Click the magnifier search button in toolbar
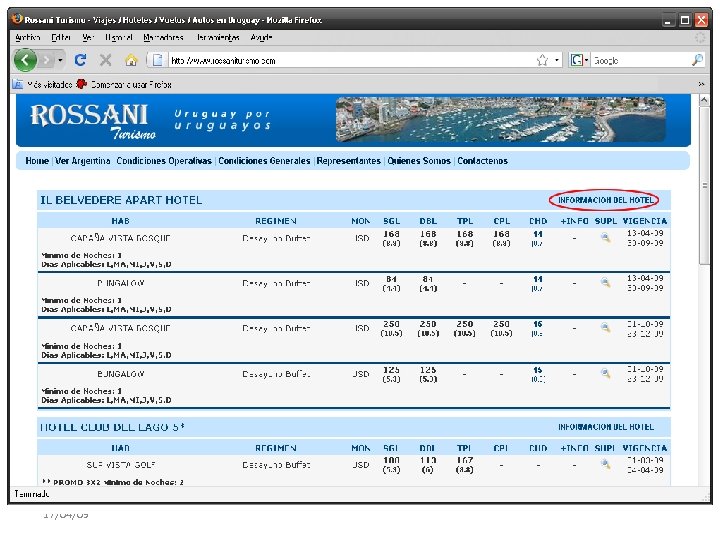This screenshot has height=540, width=720. pyautogui.click(x=697, y=60)
